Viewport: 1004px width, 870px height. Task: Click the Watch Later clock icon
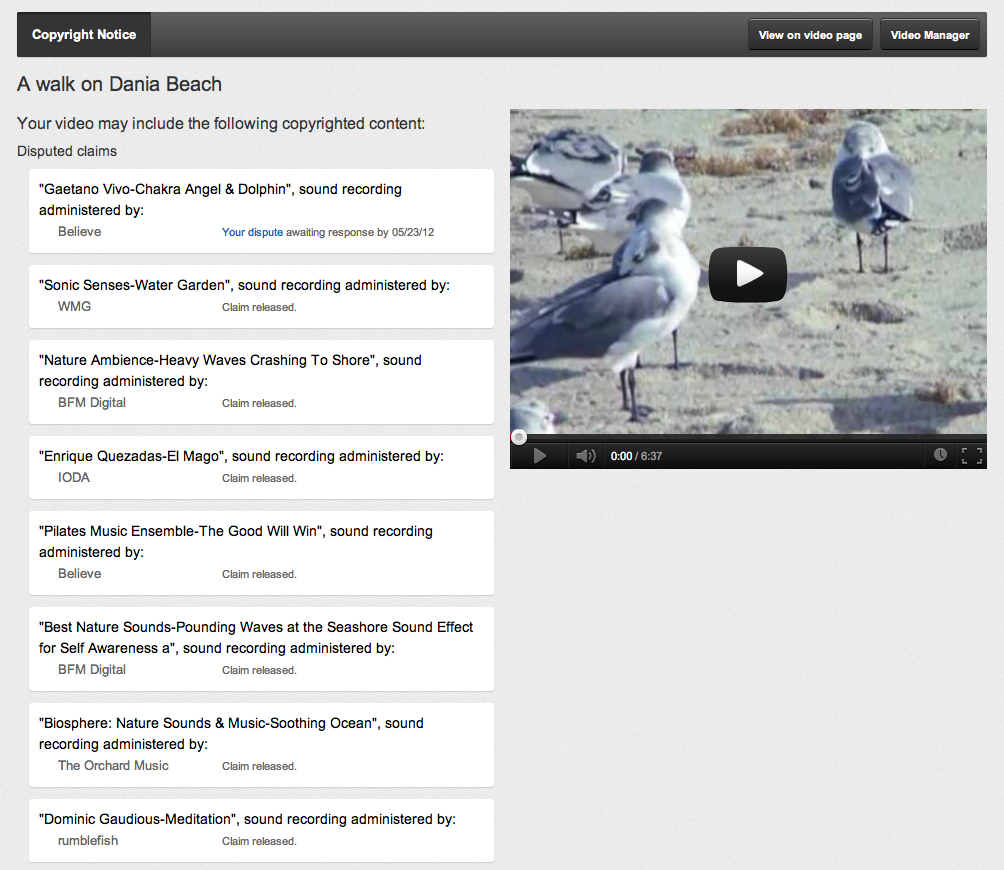click(940, 455)
